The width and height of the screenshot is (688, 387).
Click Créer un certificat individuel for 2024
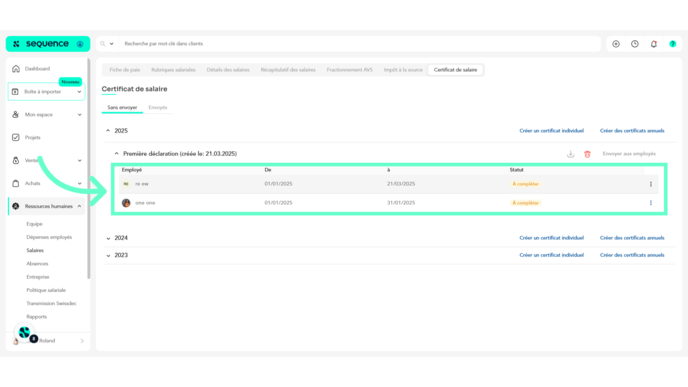click(552, 238)
